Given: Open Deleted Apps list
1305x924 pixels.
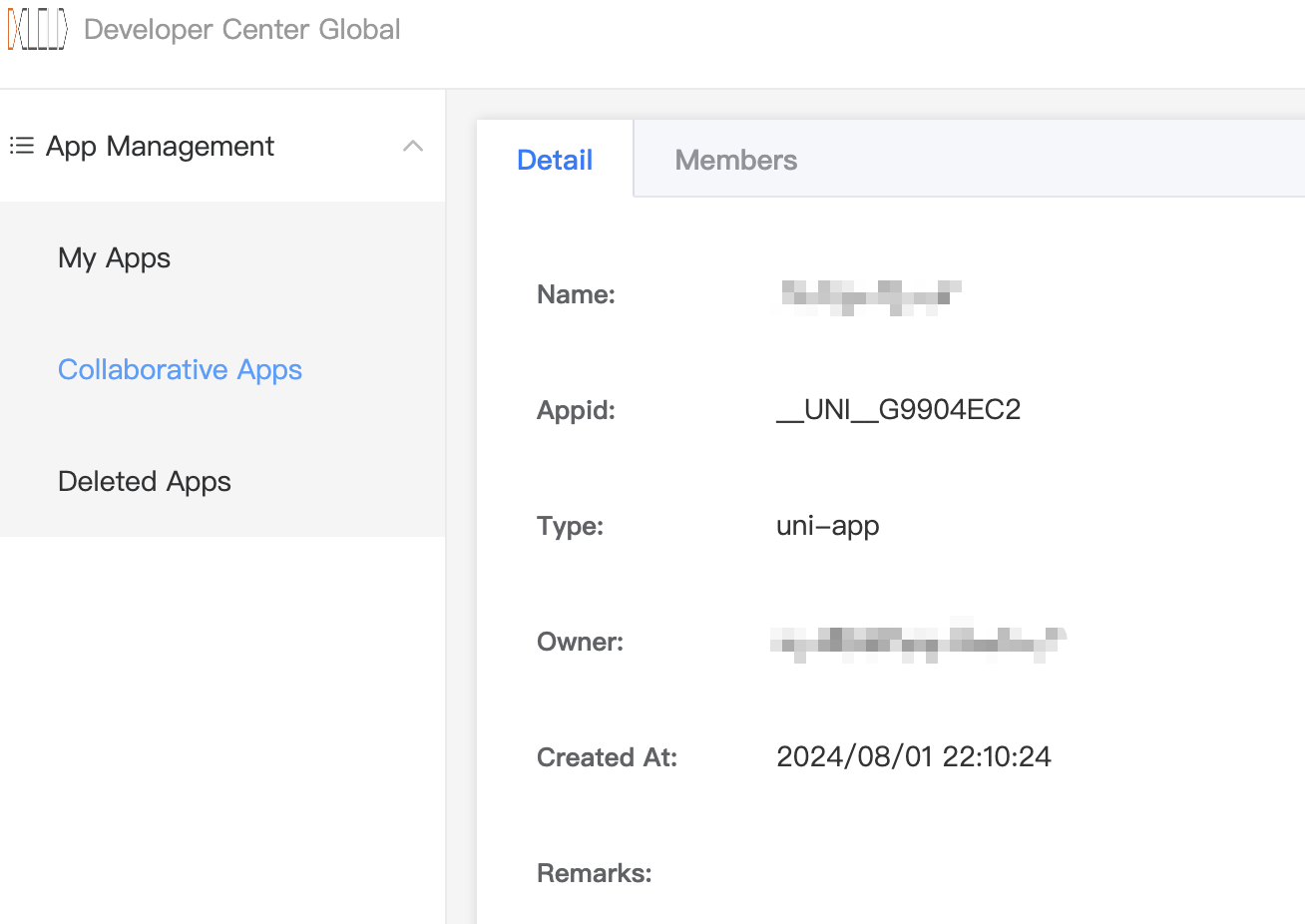Looking at the screenshot, I should click(x=145, y=482).
